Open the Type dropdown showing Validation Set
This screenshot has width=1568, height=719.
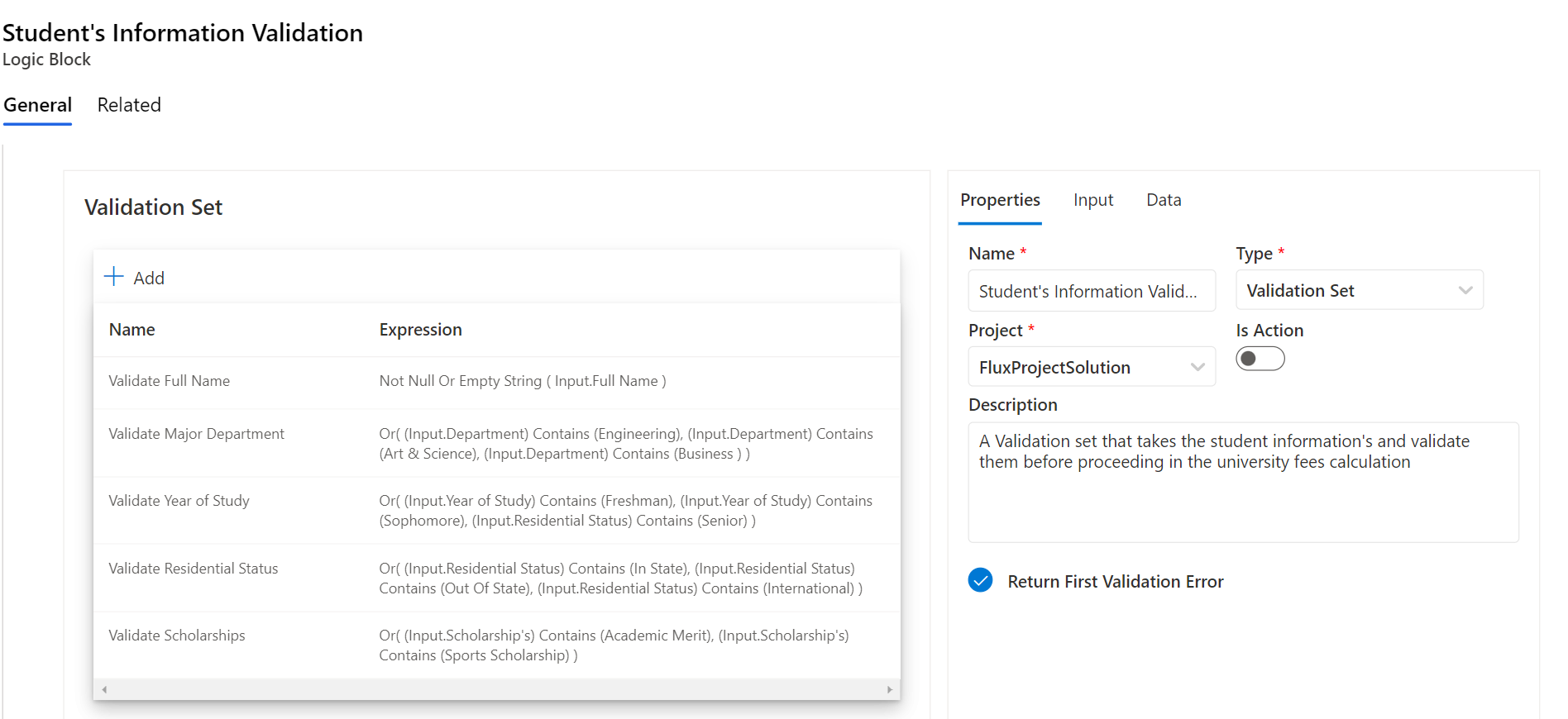pos(1359,290)
